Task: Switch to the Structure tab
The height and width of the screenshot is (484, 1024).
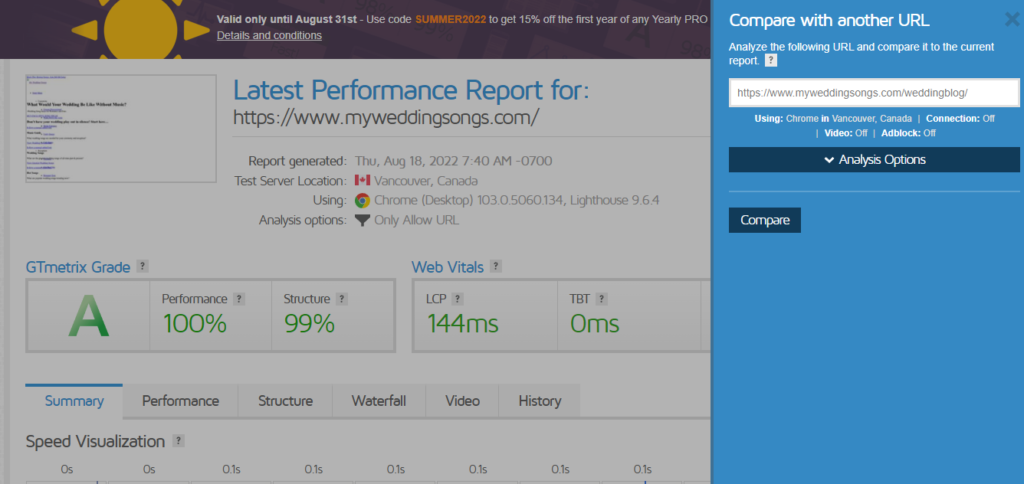Action: (x=285, y=401)
